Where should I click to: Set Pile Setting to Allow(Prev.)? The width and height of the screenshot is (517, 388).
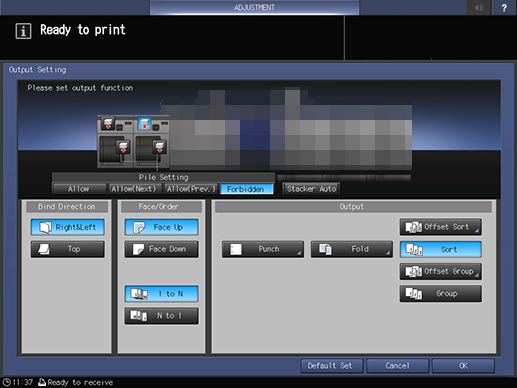point(191,189)
